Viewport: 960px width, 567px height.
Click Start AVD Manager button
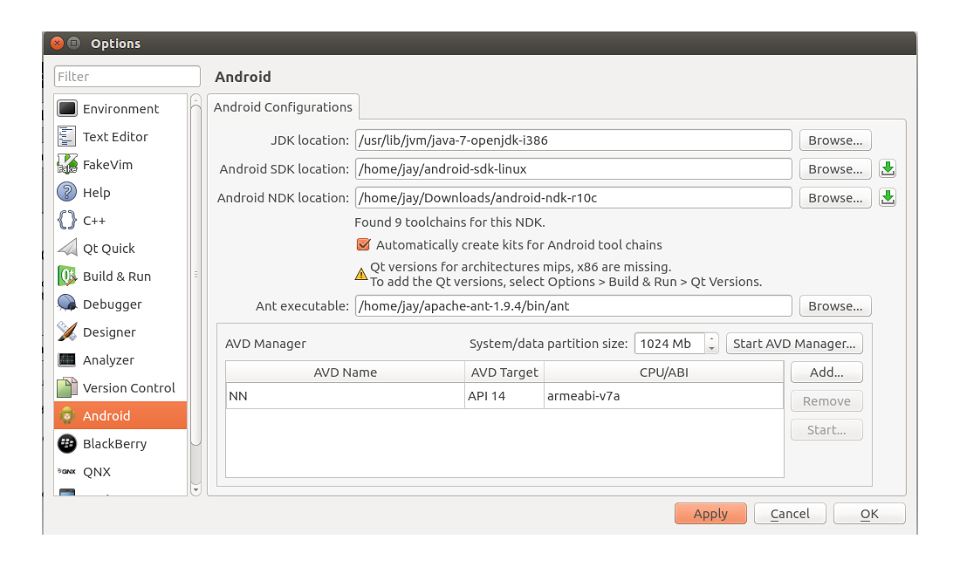point(794,344)
